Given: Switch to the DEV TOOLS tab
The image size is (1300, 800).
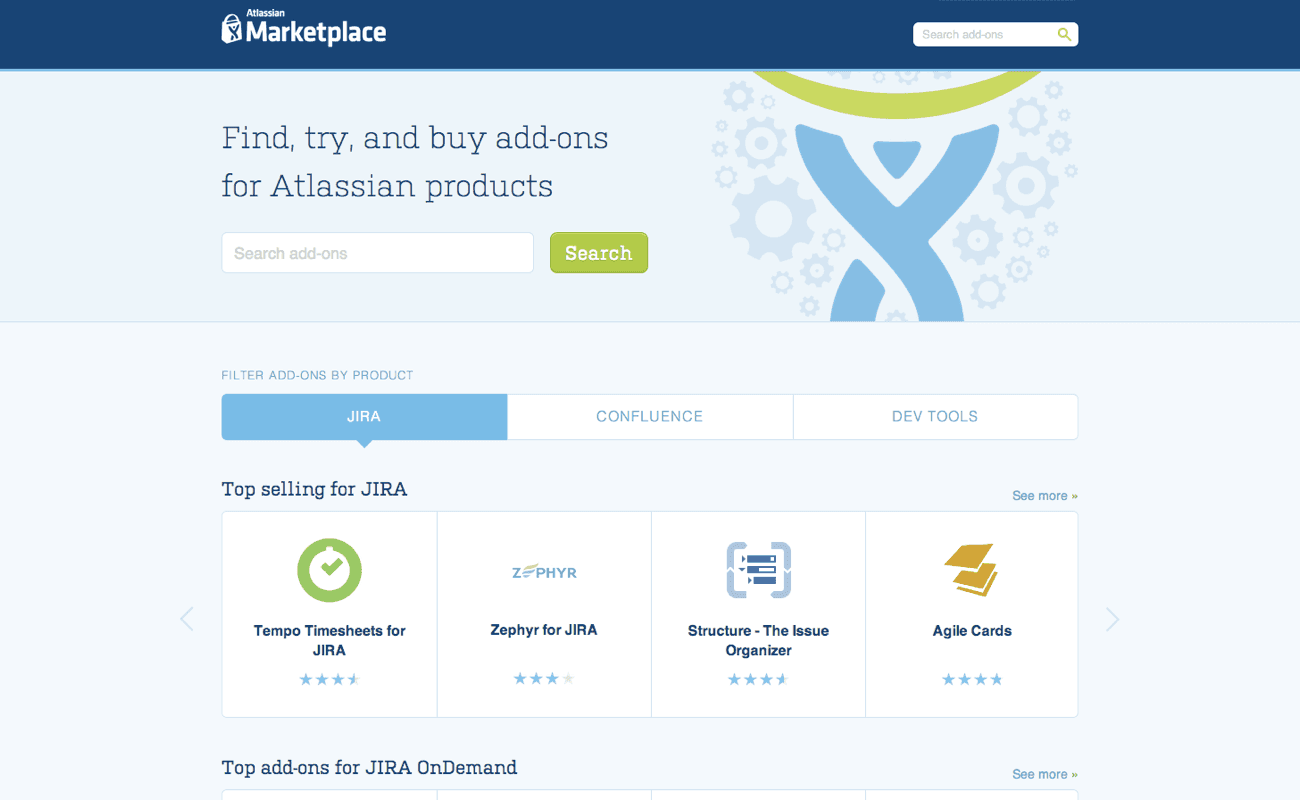Looking at the screenshot, I should point(935,416).
